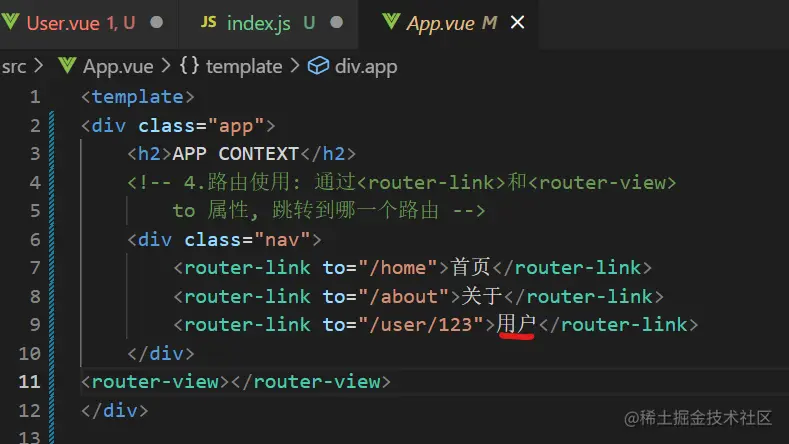The height and width of the screenshot is (444, 789).
Task: Click line number 6 in gutter
Action: pyautogui.click(x=35, y=240)
